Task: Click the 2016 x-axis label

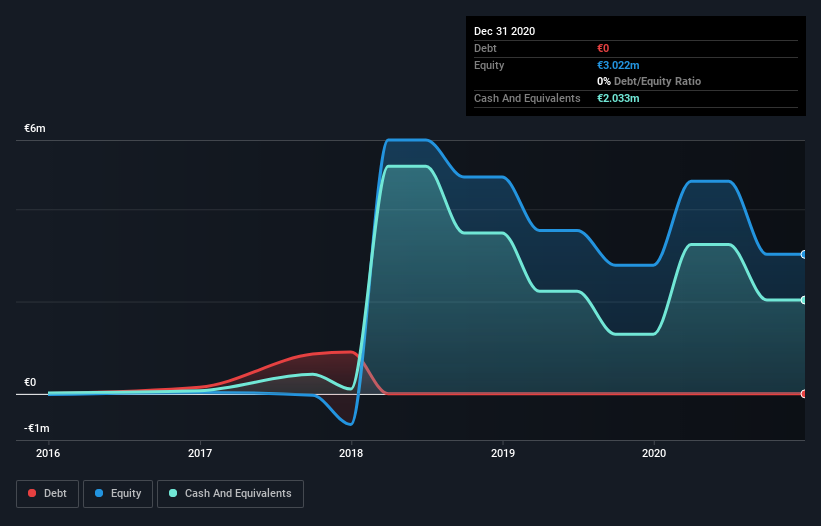Action: click(x=48, y=453)
